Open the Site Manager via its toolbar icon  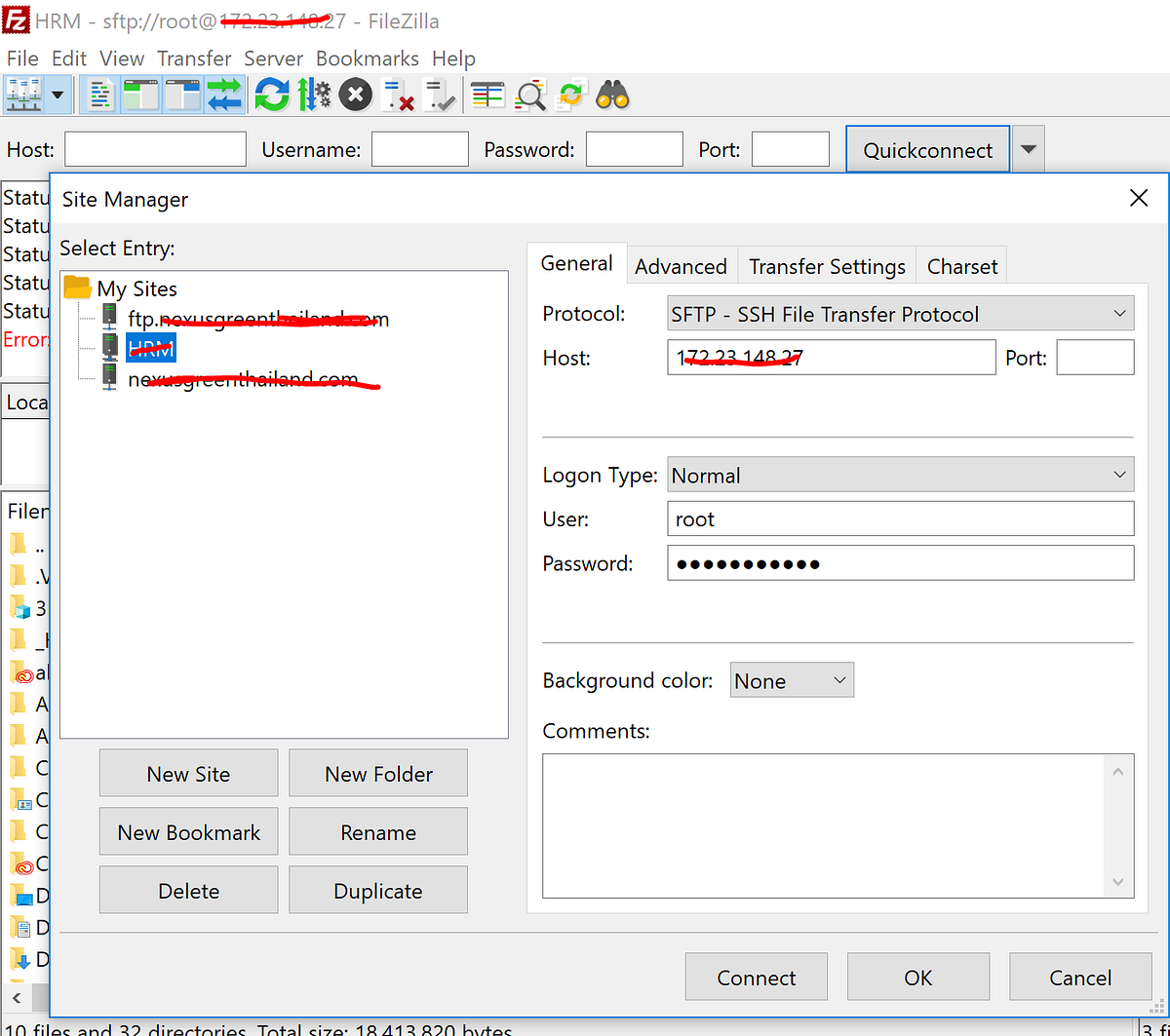(x=24, y=95)
